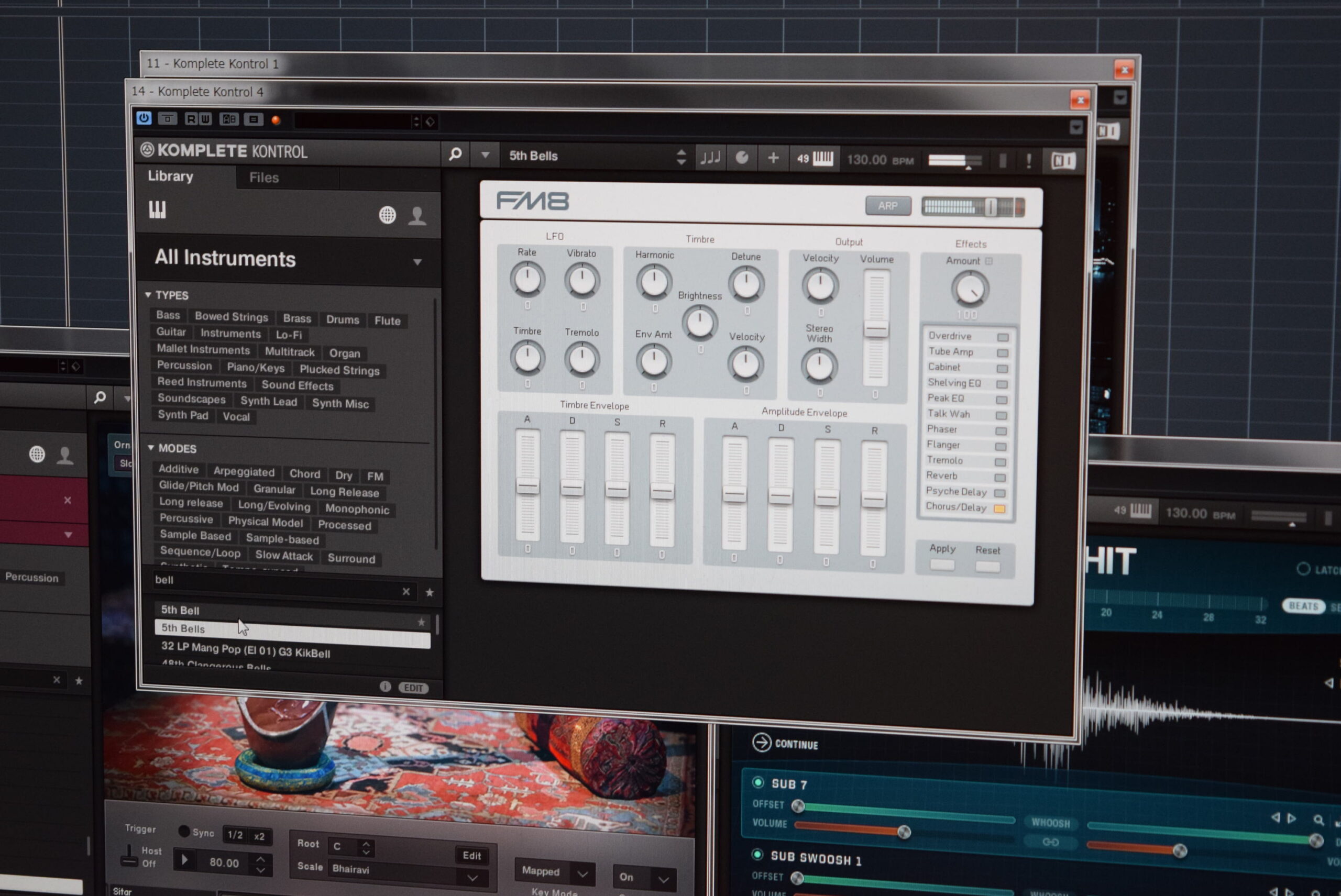Image resolution: width=1341 pixels, height=896 pixels.
Task: Toggle the Shelving EQ effect checkbox
Action: tap(1002, 384)
